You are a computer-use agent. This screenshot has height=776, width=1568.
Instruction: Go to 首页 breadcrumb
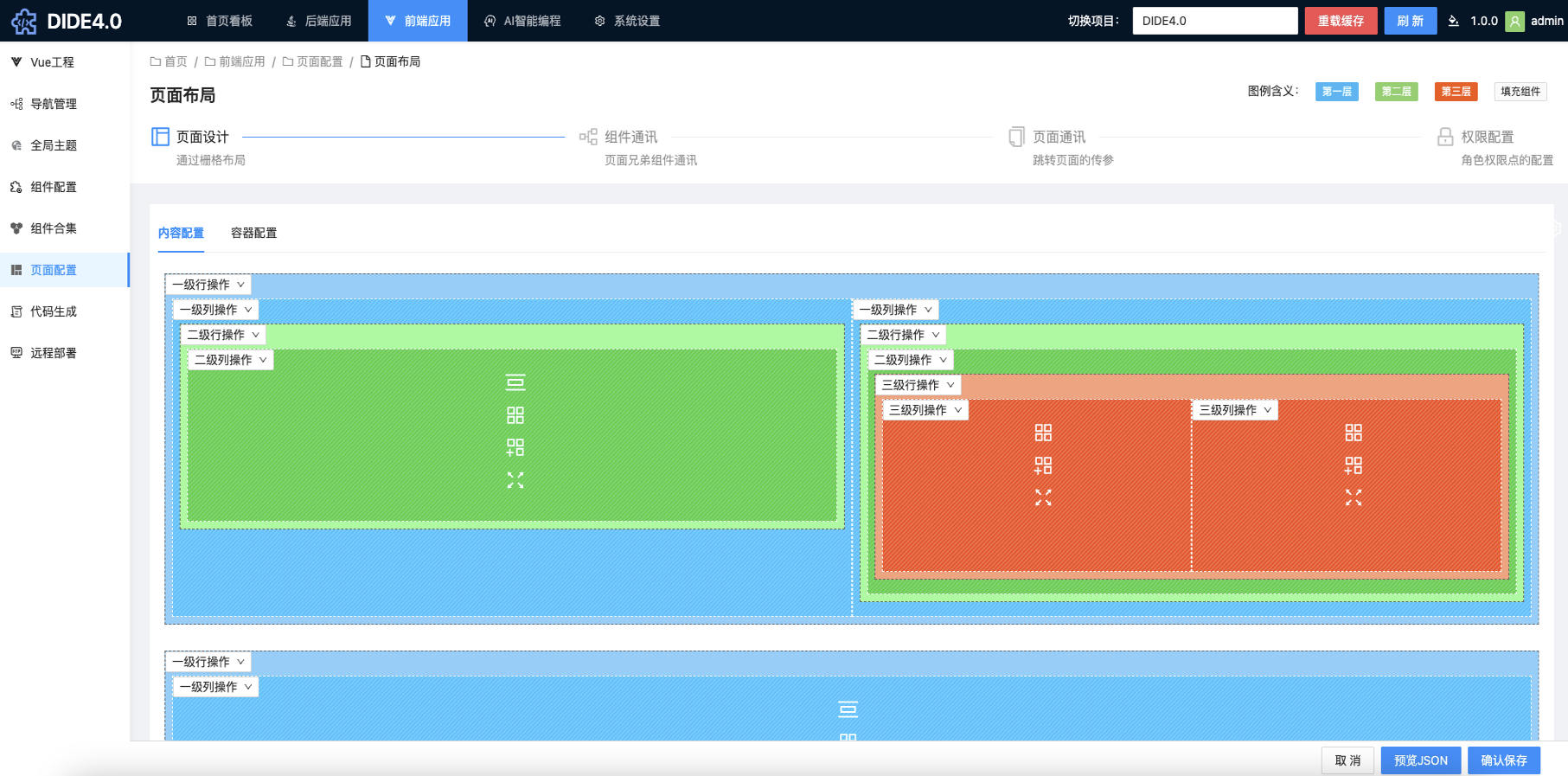pyautogui.click(x=169, y=61)
